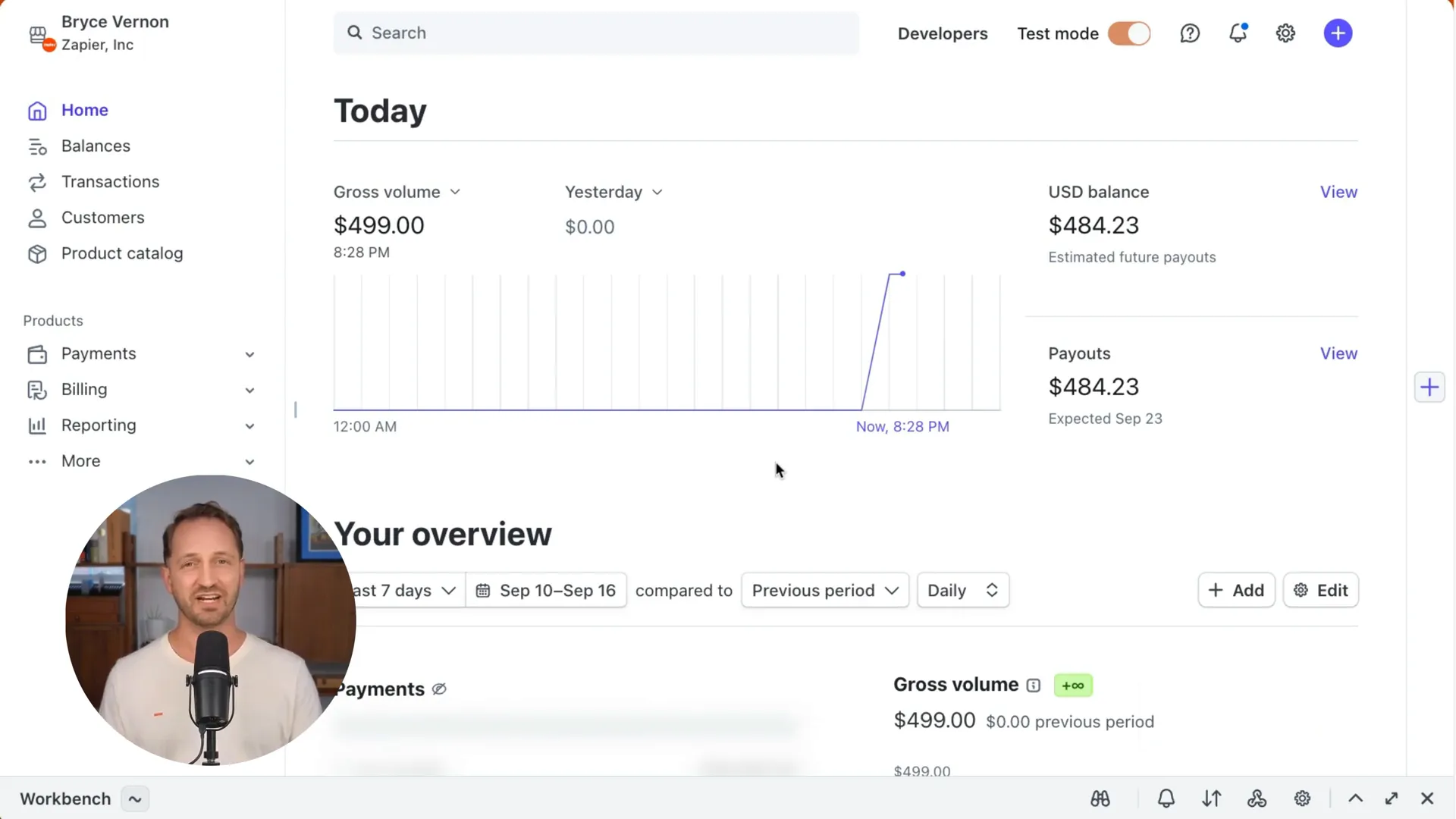
Task: Select the Transactions navigation icon
Action: point(37,181)
